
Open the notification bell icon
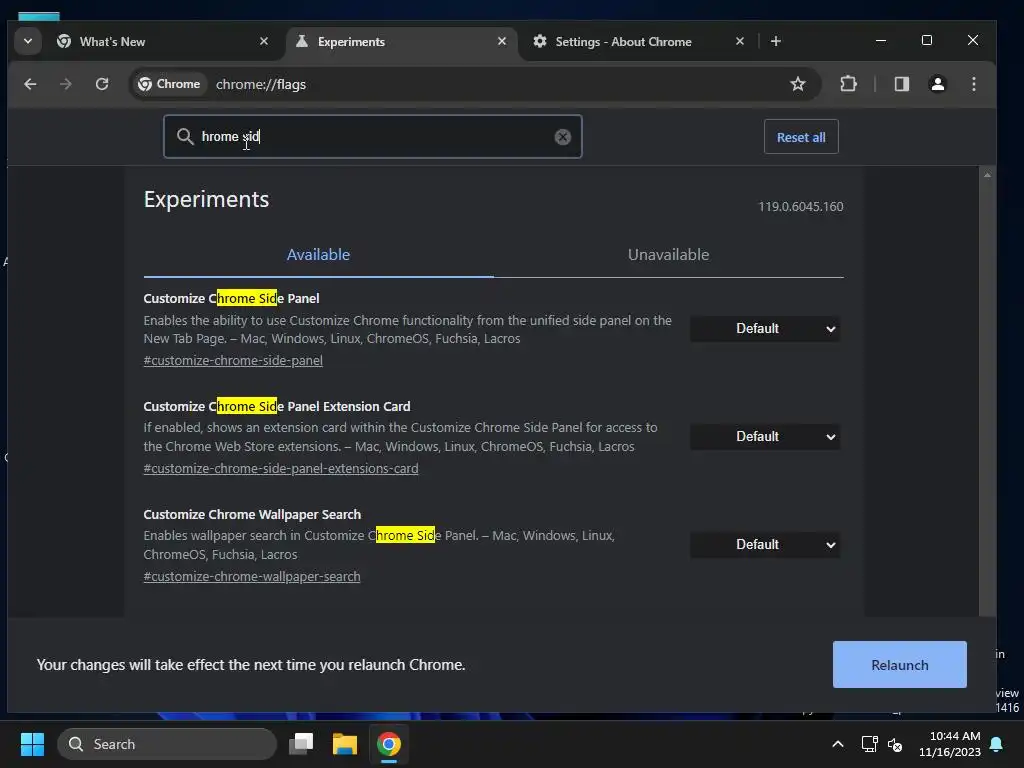[x=997, y=744]
